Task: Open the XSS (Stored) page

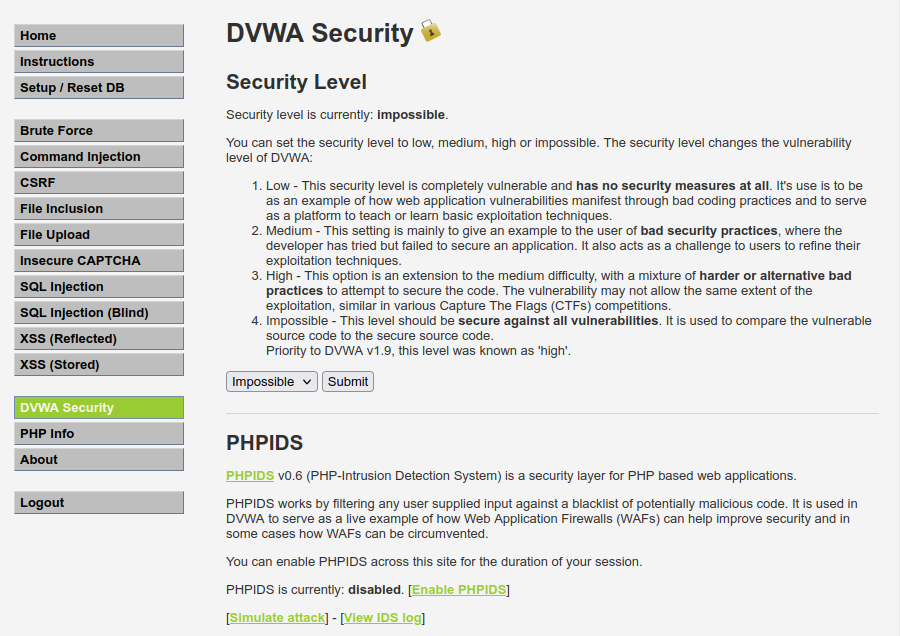Action: pyautogui.click(x=99, y=364)
